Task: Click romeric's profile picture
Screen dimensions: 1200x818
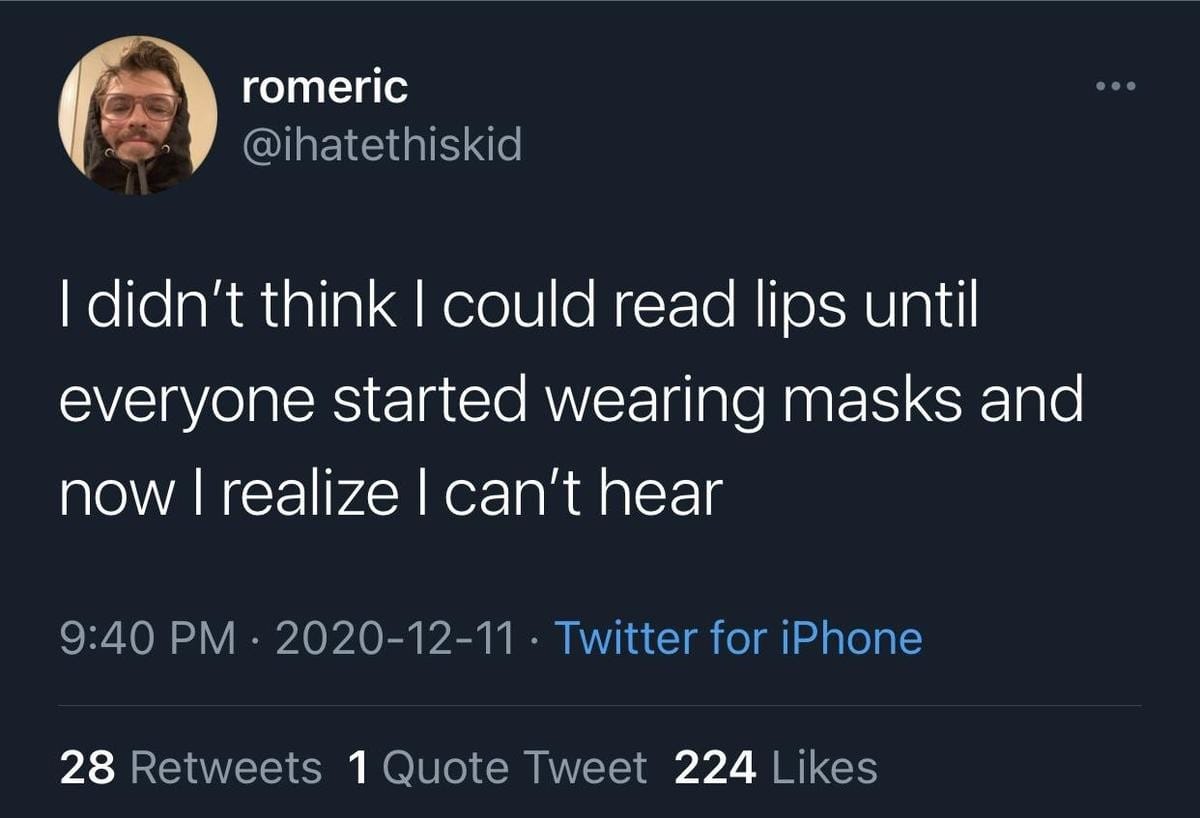Action: point(137,115)
